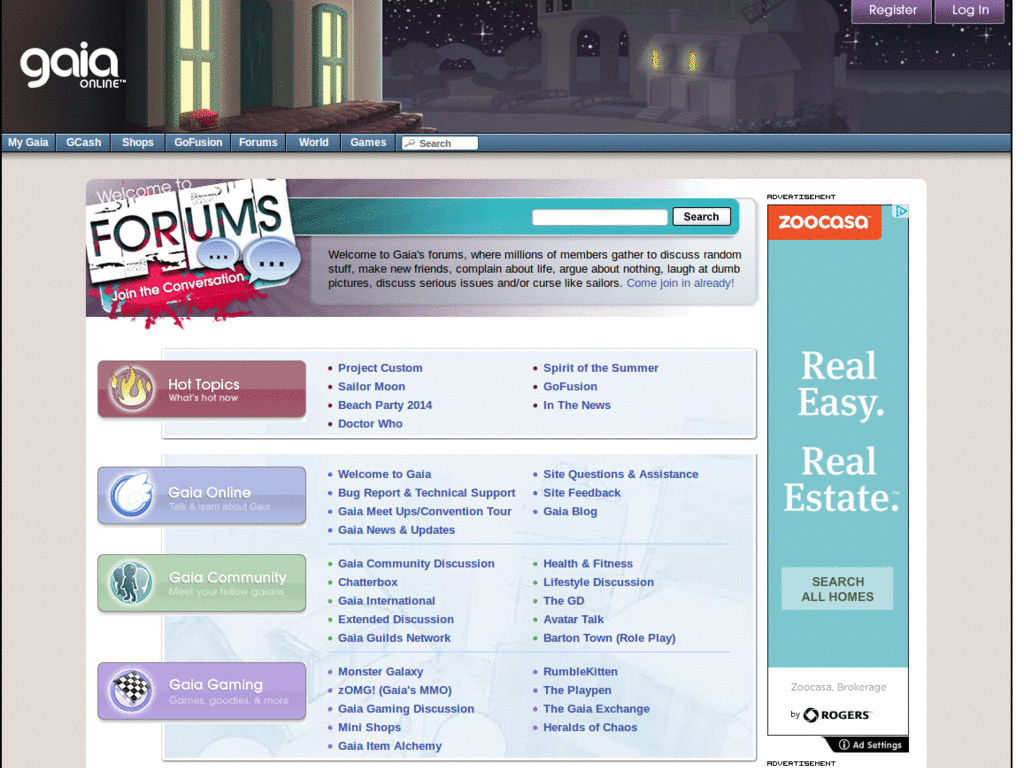Open the Welcome to Gaia forum

pos(385,474)
